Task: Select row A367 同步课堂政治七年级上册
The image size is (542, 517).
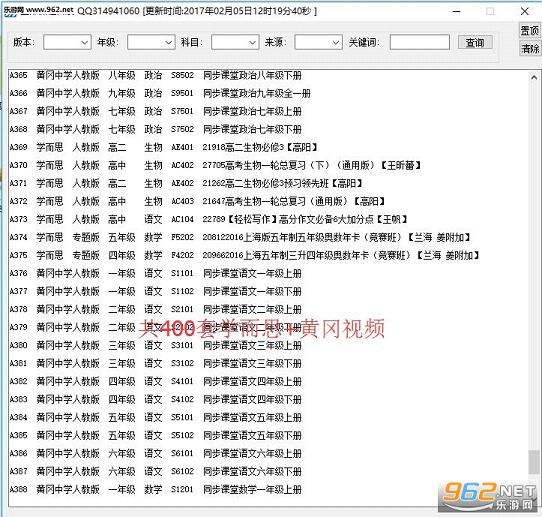Action: coord(156,111)
